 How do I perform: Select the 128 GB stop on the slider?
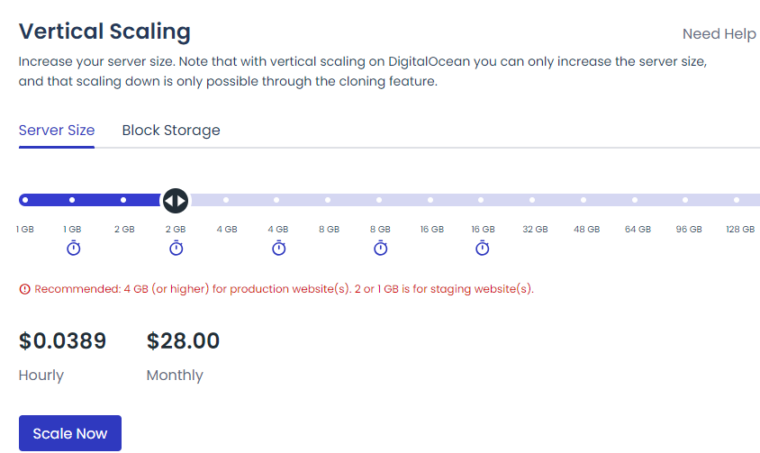(737, 200)
